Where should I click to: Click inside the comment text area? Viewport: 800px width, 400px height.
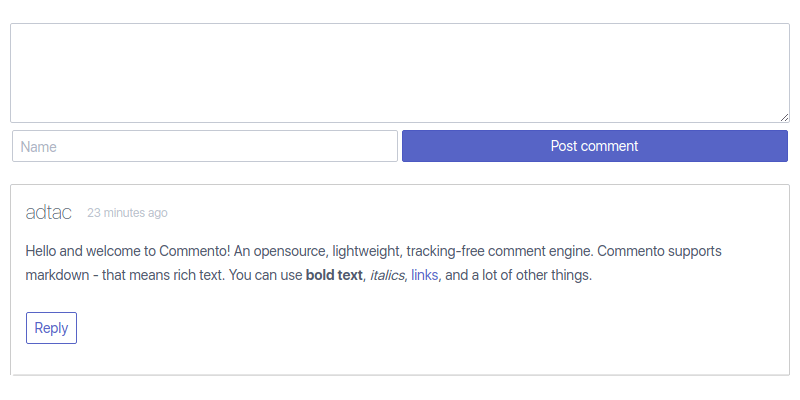tap(400, 73)
